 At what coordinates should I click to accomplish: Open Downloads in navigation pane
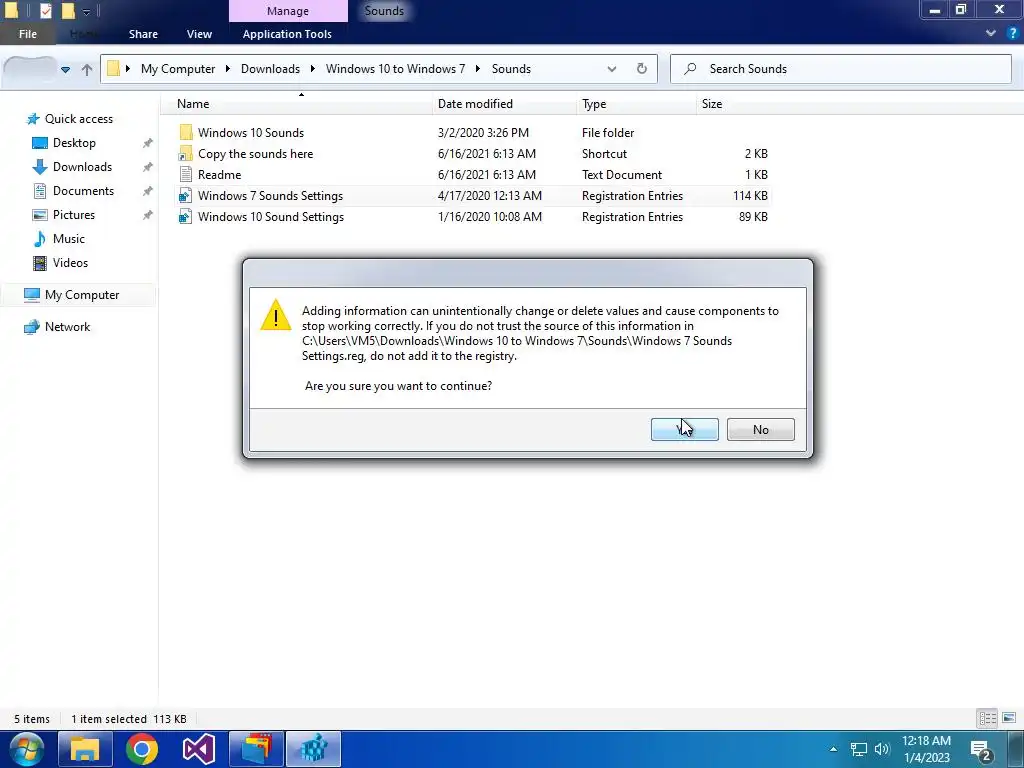tap(82, 167)
